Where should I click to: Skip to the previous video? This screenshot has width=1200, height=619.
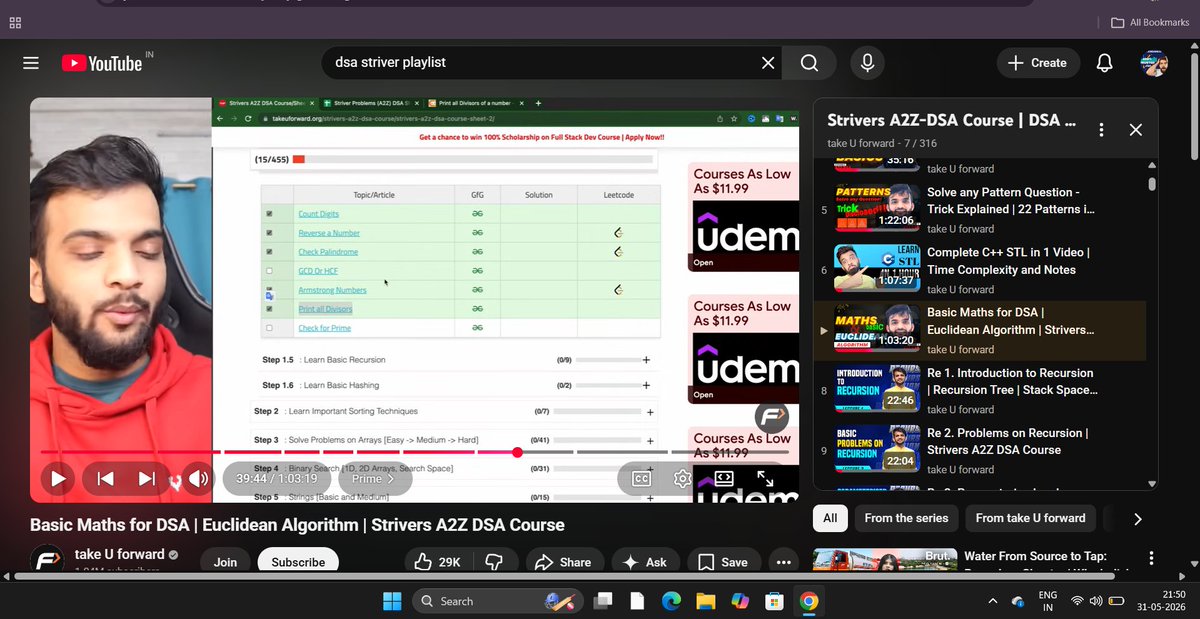coord(105,479)
